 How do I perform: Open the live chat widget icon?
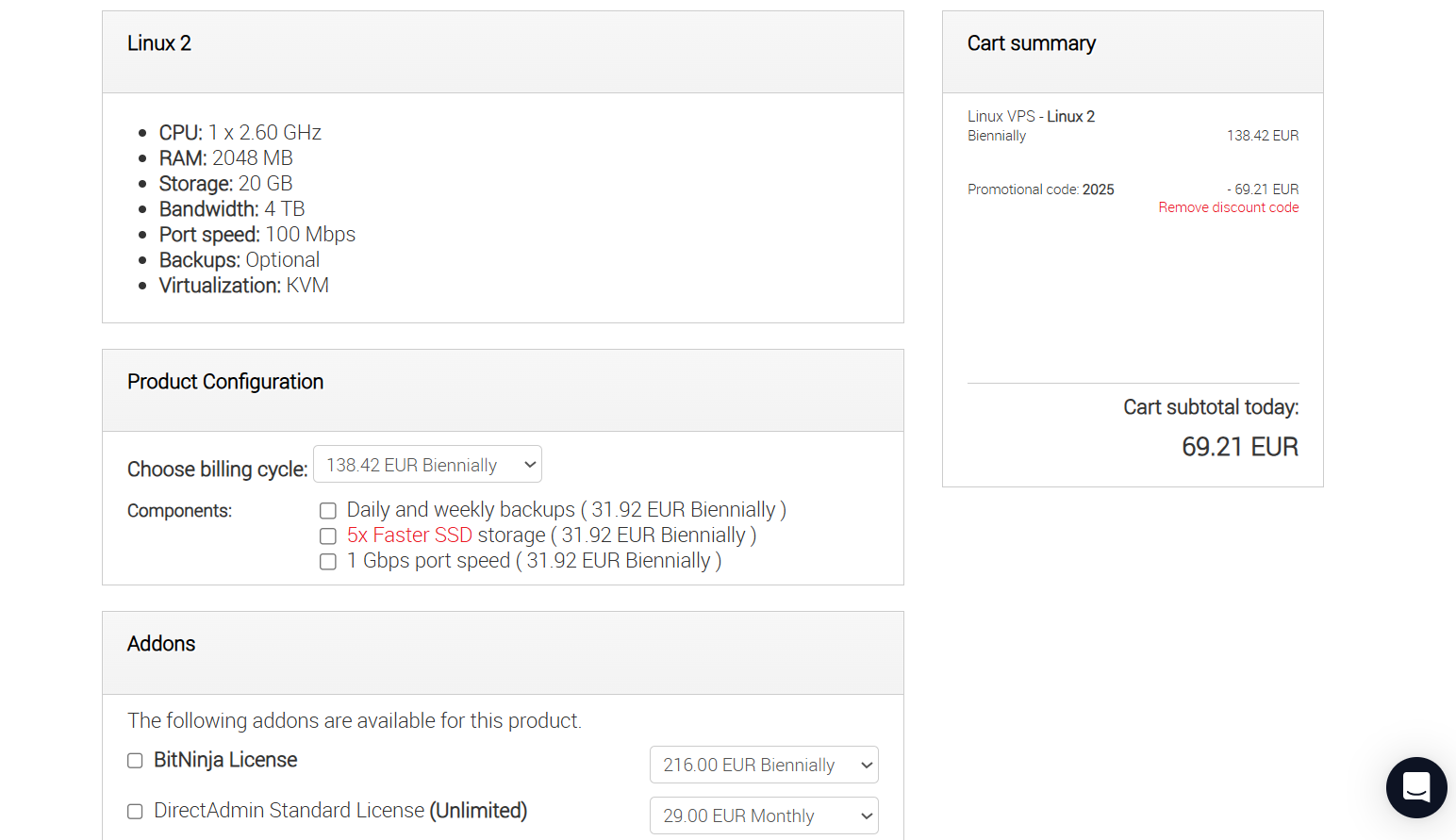click(x=1416, y=787)
